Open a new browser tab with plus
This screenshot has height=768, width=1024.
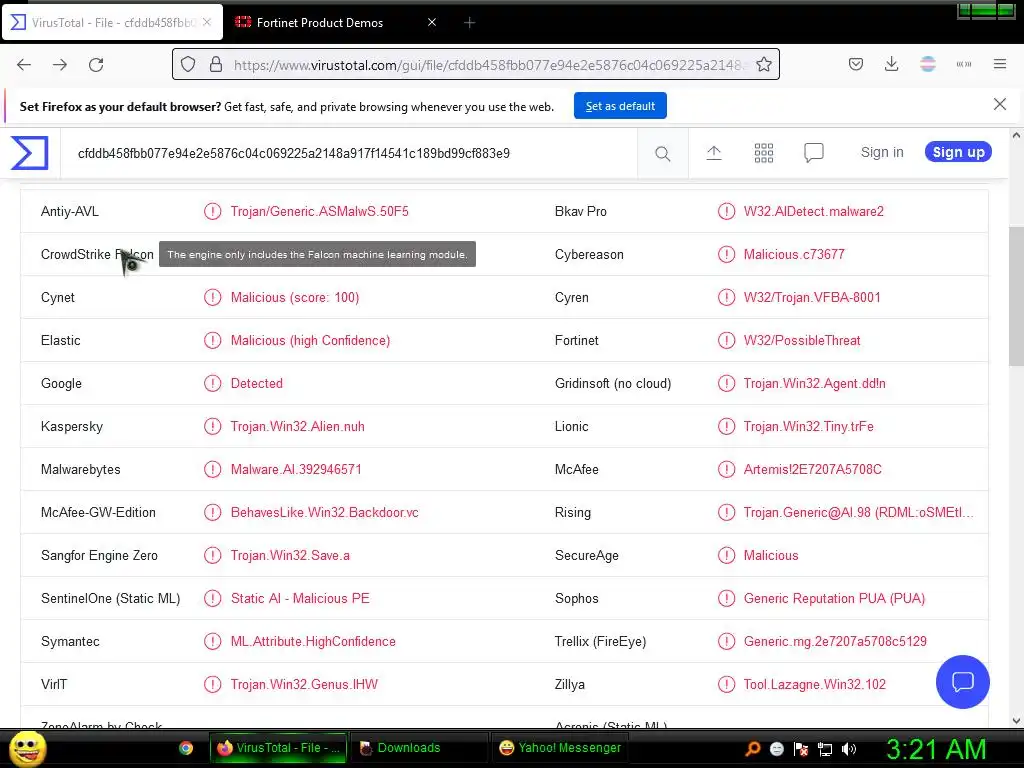coord(469,23)
